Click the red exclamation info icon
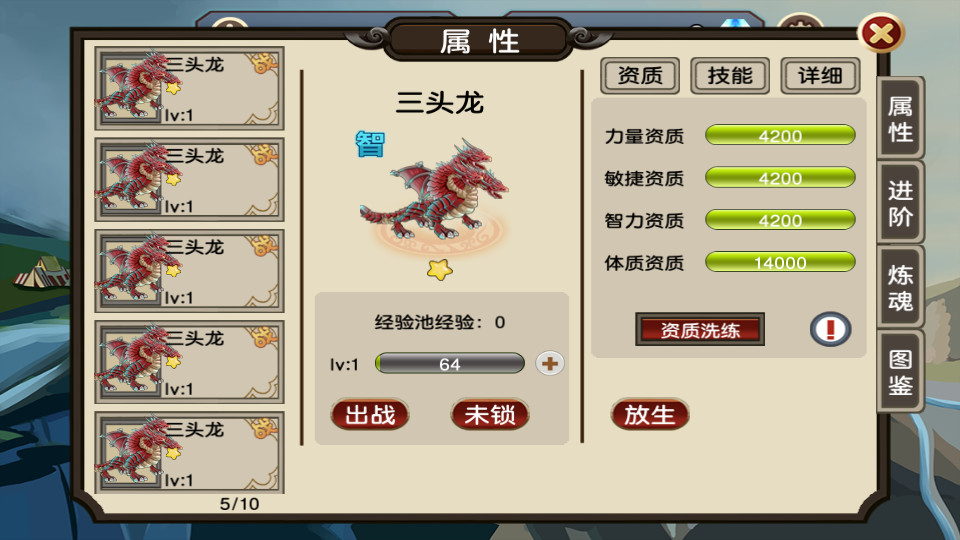This screenshot has height=540, width=960. click(x=830, y=329)
